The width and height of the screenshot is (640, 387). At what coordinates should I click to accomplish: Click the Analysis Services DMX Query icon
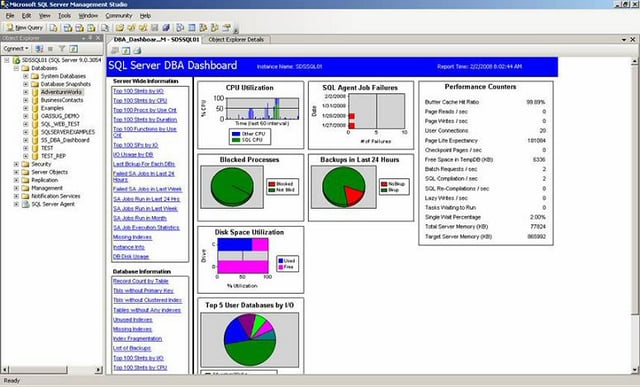click(x=80, y=28)
